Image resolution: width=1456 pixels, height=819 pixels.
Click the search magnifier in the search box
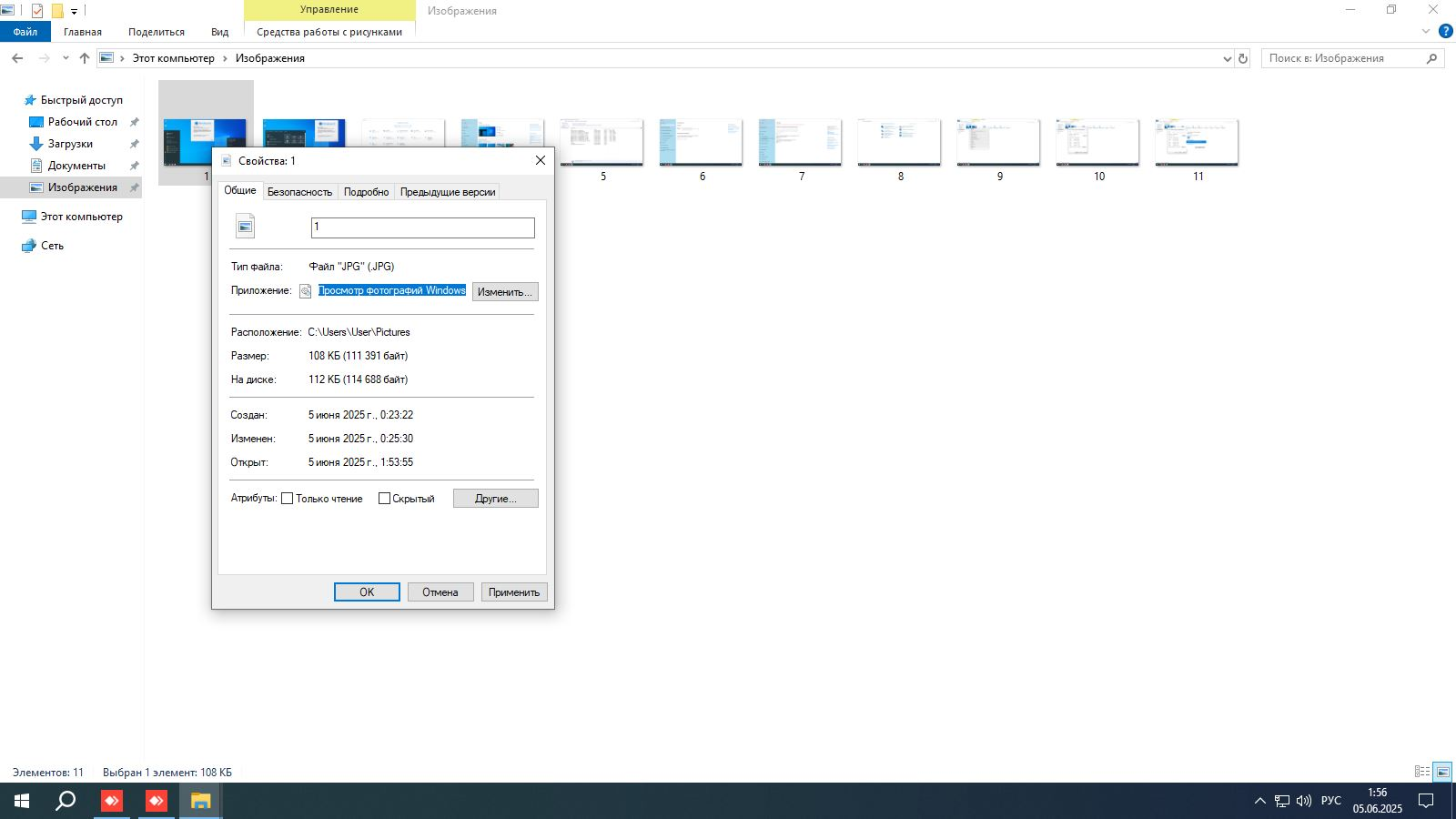click(x=1431, y=58)
